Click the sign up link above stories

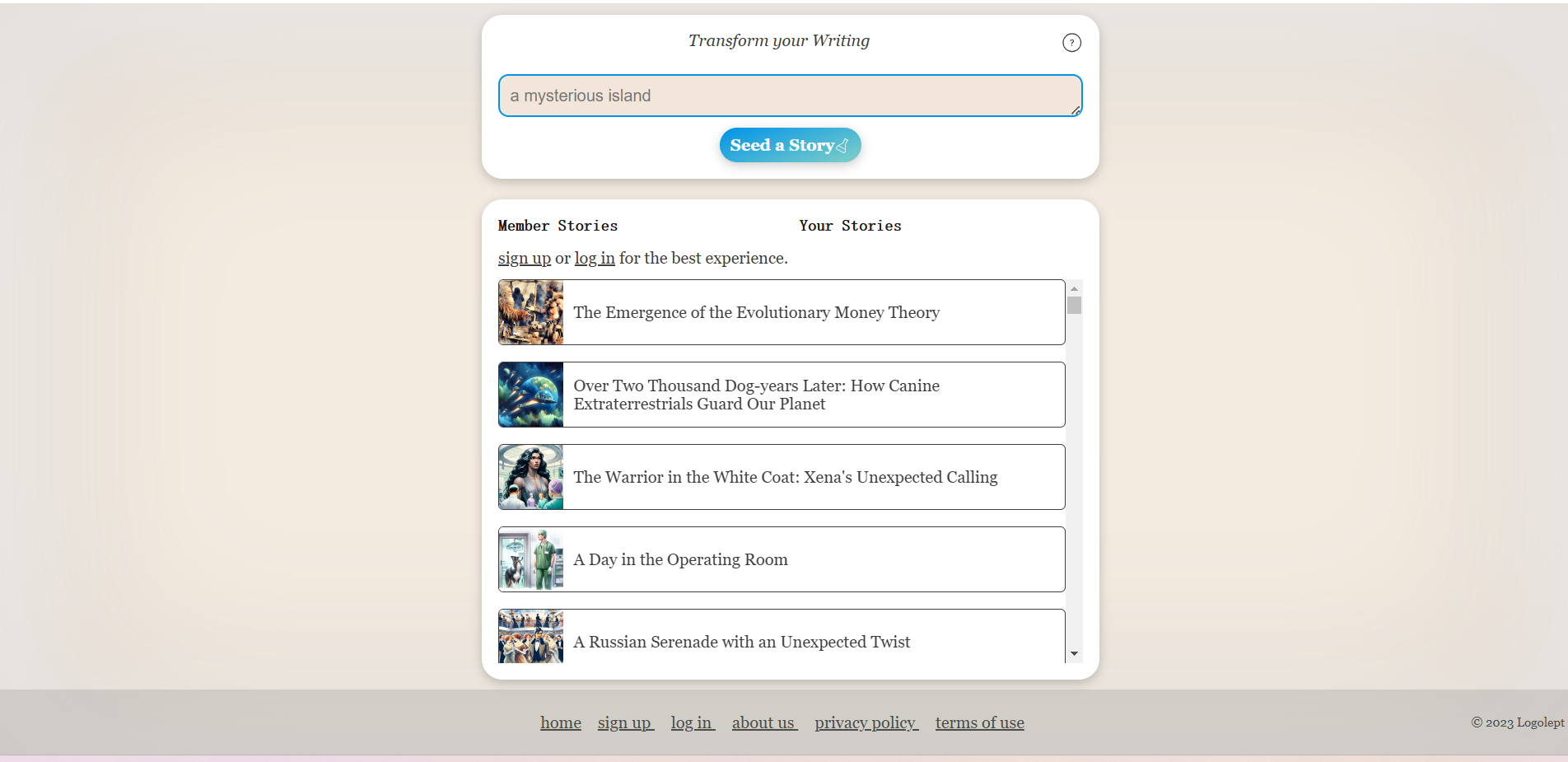coord(524,258)
